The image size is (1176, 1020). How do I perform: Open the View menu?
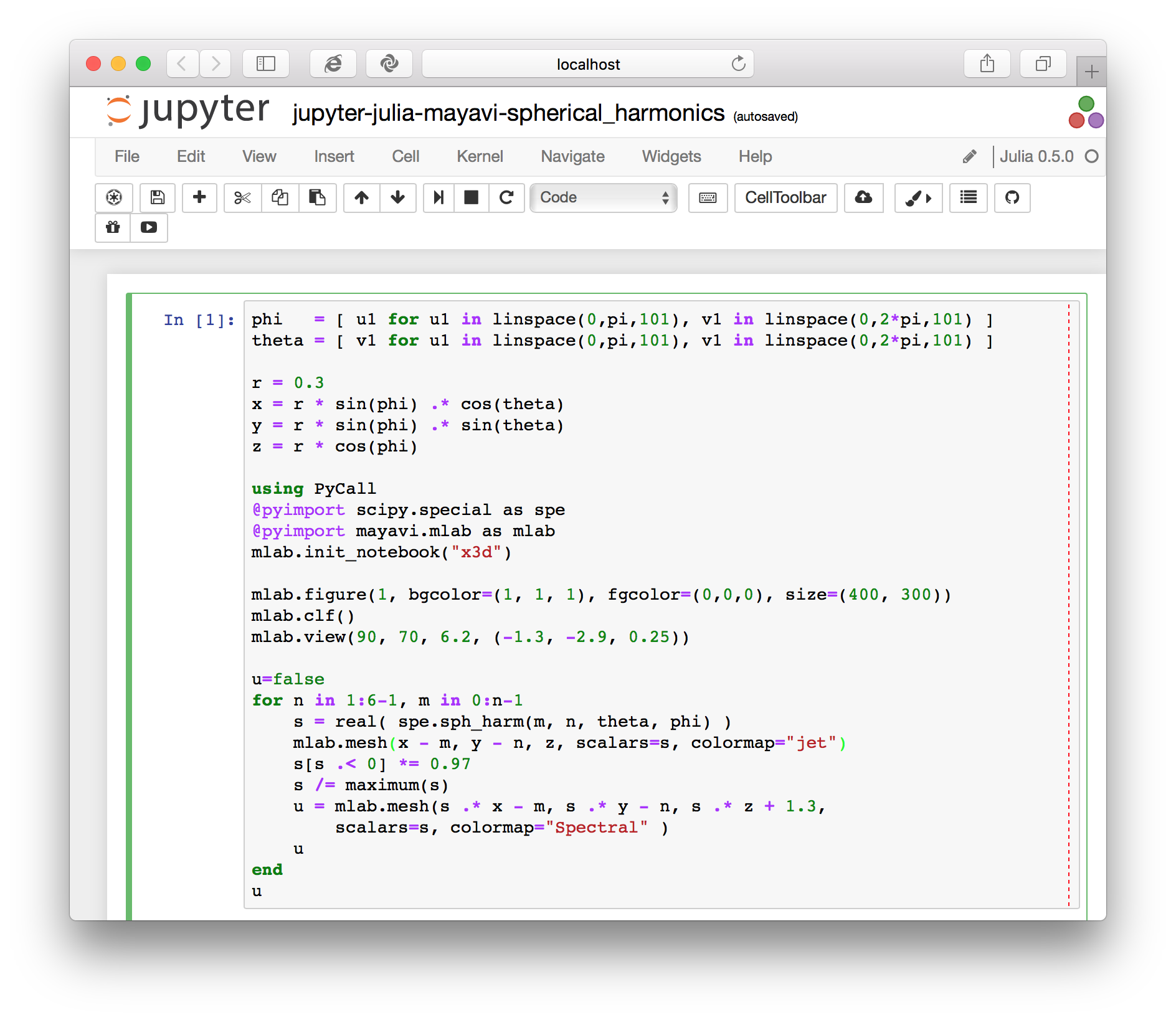click(x=259, y=156)
